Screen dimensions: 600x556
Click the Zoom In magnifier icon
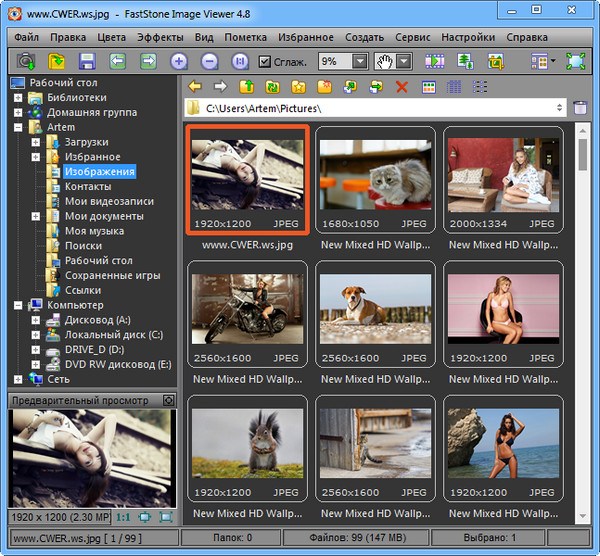[x=179, y=61]
